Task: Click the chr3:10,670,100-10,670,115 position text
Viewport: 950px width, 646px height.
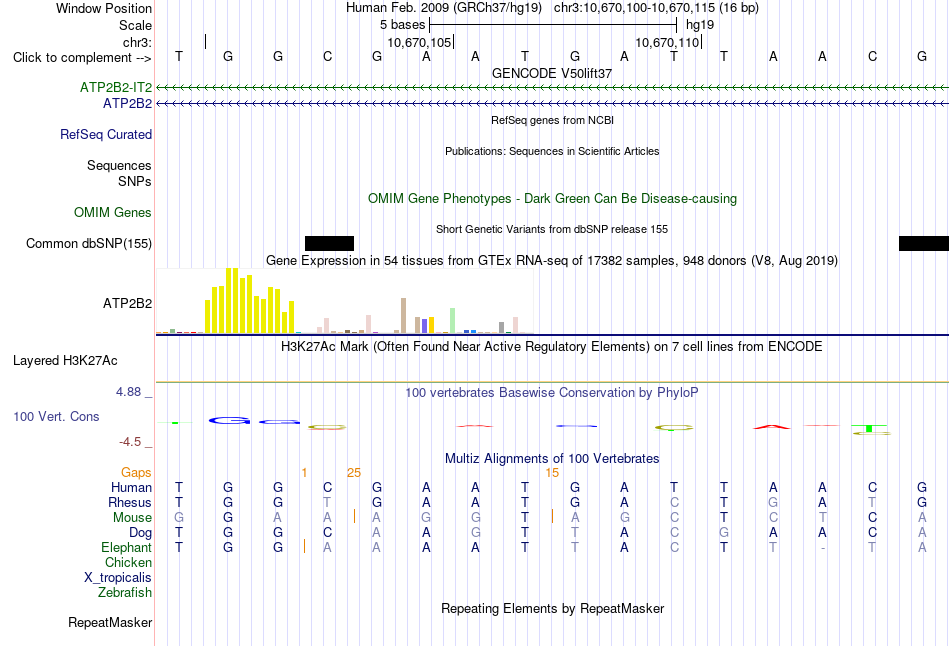Action: point(656,8)
